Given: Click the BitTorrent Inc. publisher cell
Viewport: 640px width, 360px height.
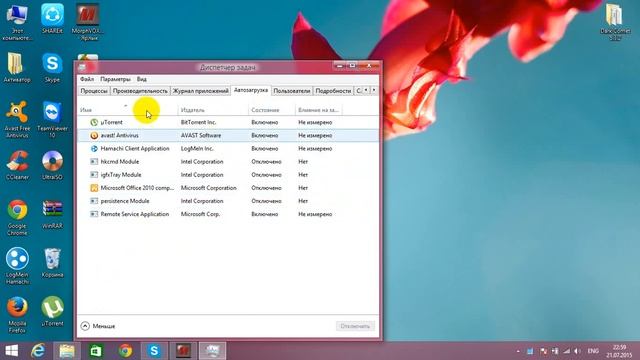Looking at the screenshot, I should pos(198,122).
